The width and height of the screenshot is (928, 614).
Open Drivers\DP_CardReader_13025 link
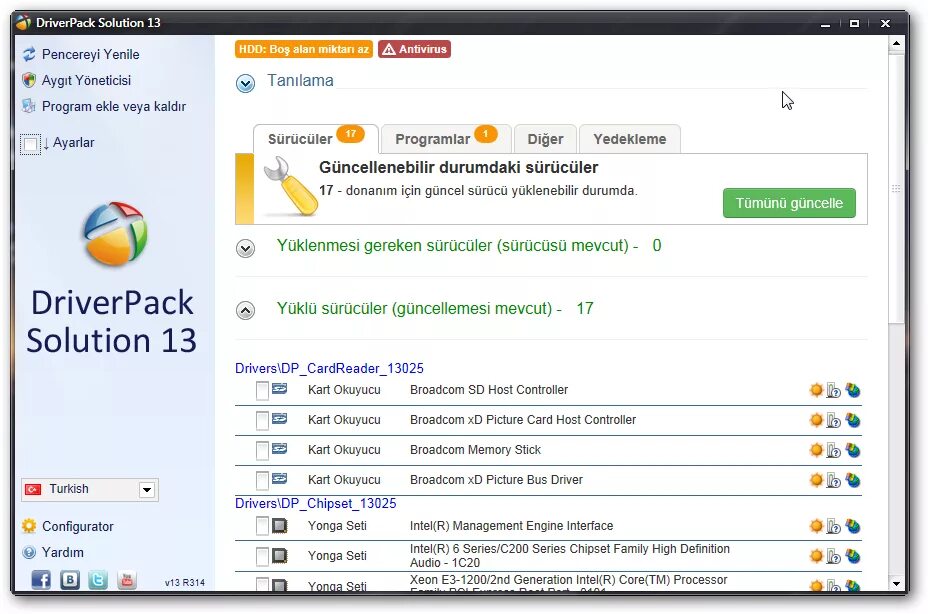pos(329,368)
